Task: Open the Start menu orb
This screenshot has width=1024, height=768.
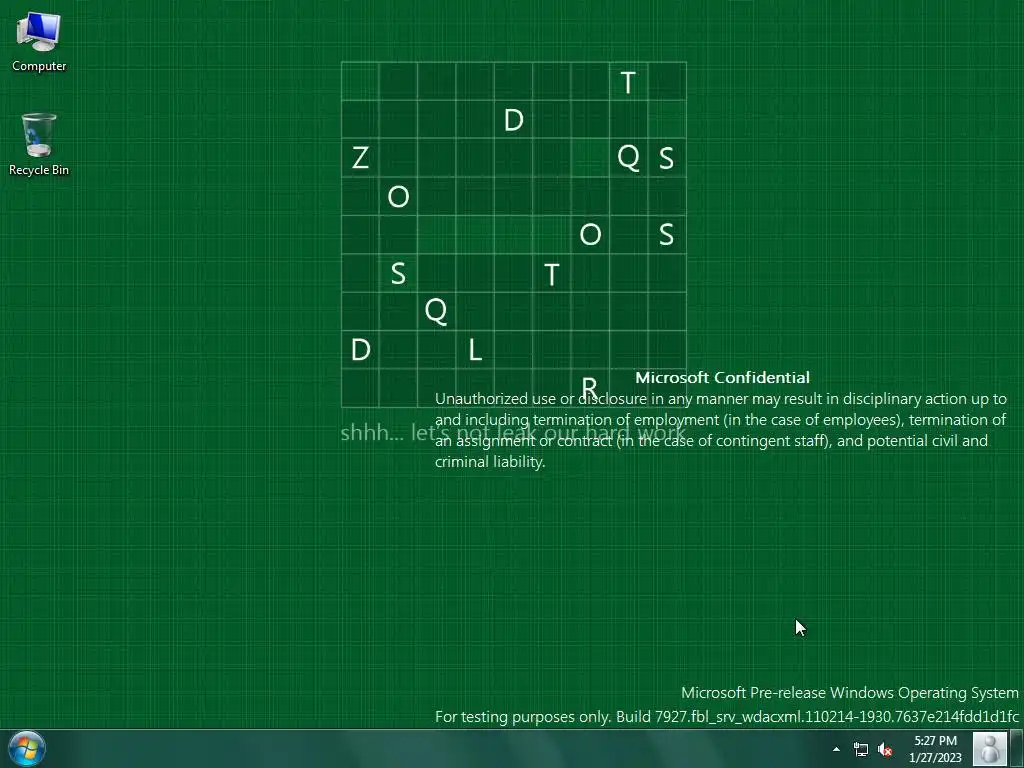Action: click(27, 748)
